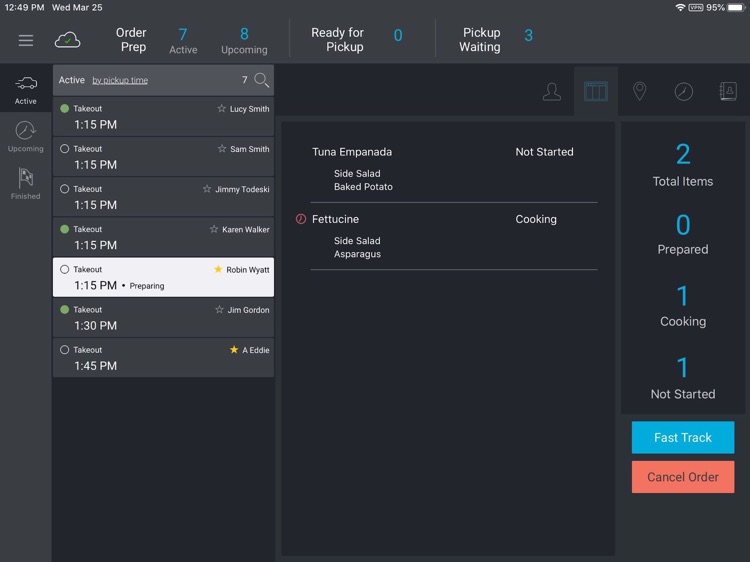Open the location pin icon
The height and width of the screenshot is (562, 750).
640,91
